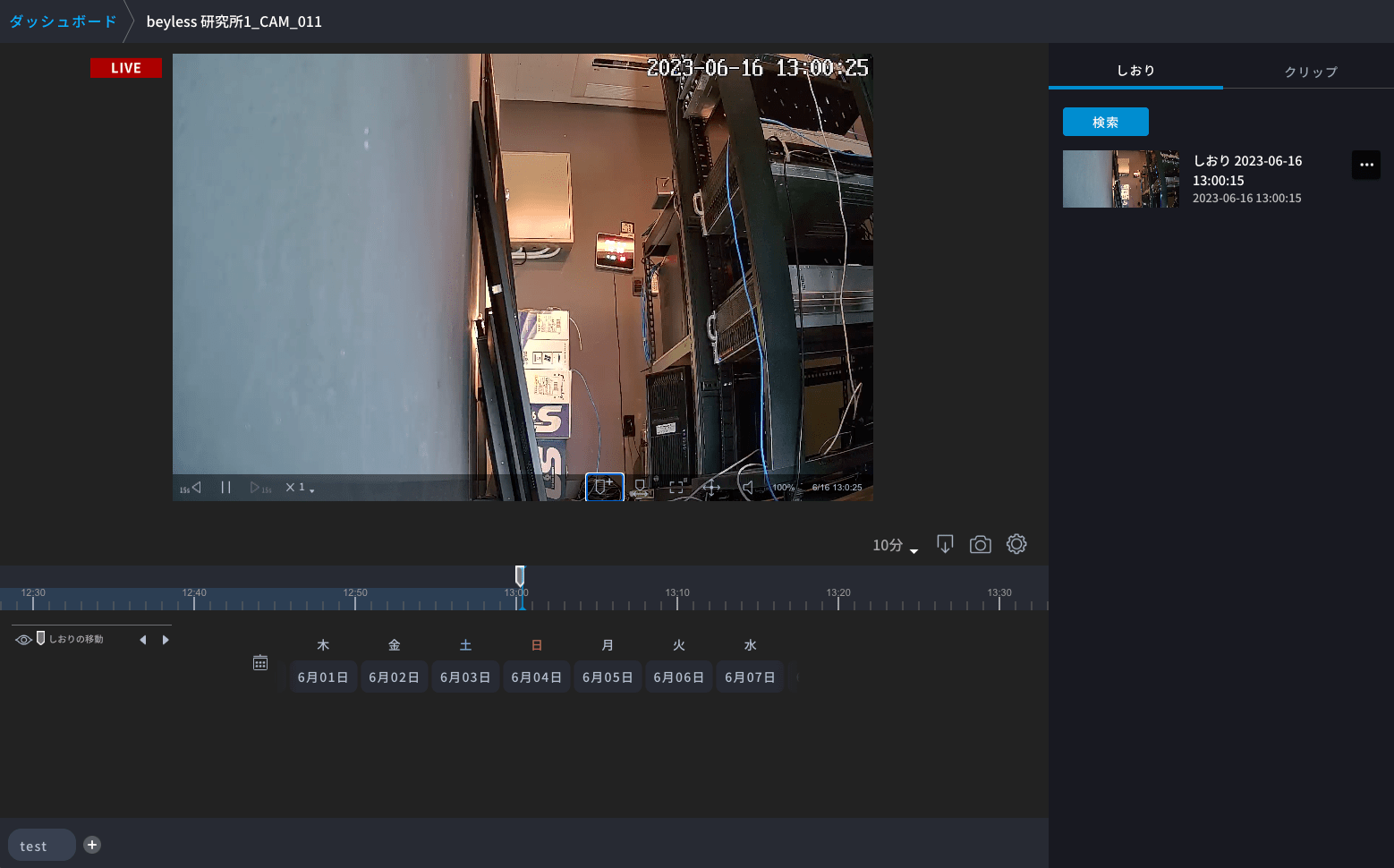Take a snapshot with the camera icon

coord(980,544)
